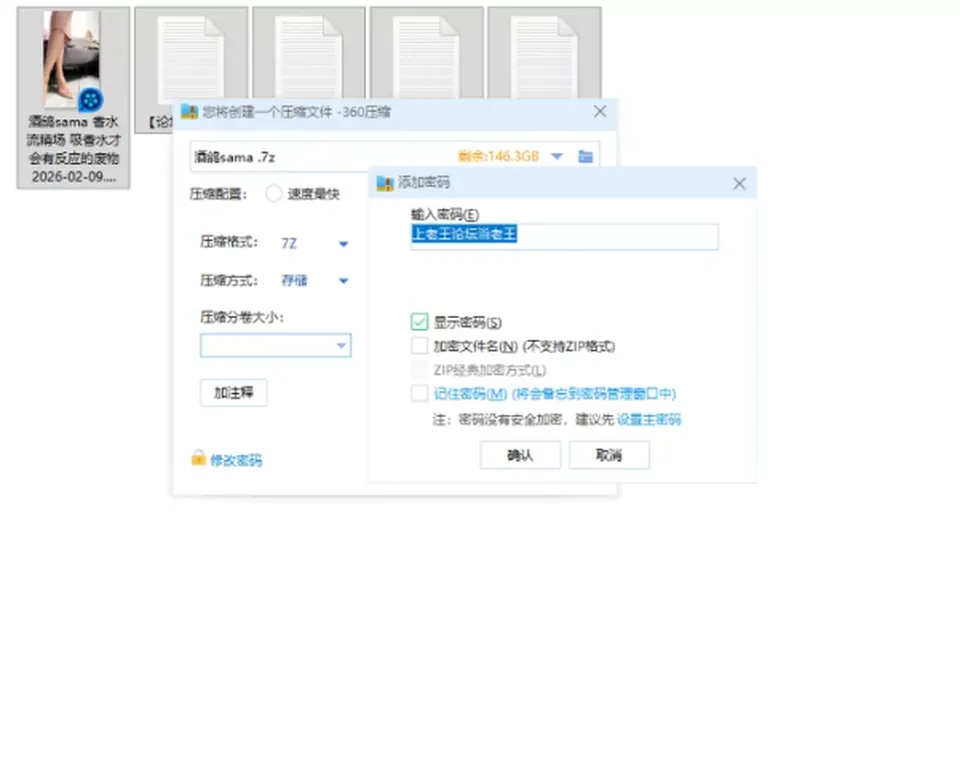Click the 输入密码 password field
Screen dimensions: 960x768
click(564, 236)
